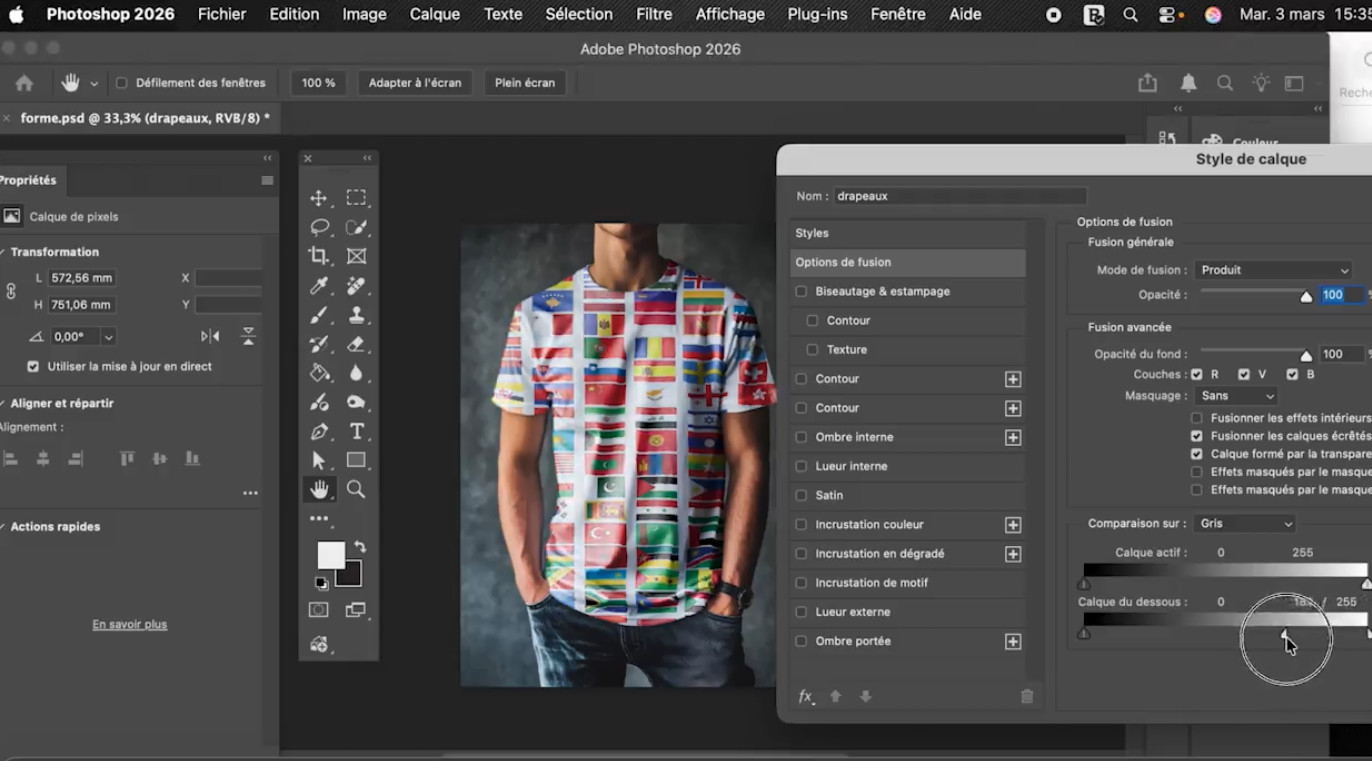The width and height of the screenshot is (1372, 761).
Task: Open the Masquage Sans dropdown
Action: point(1236,396)
